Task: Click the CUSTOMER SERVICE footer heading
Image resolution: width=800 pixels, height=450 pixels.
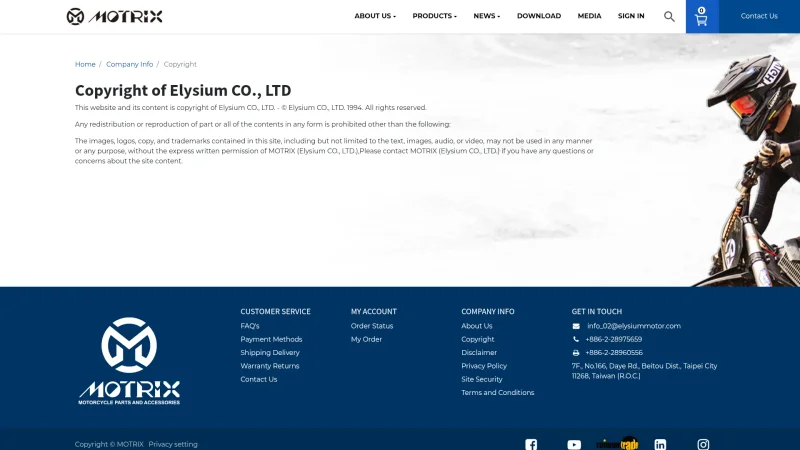Action: click(x=276, y=311)
